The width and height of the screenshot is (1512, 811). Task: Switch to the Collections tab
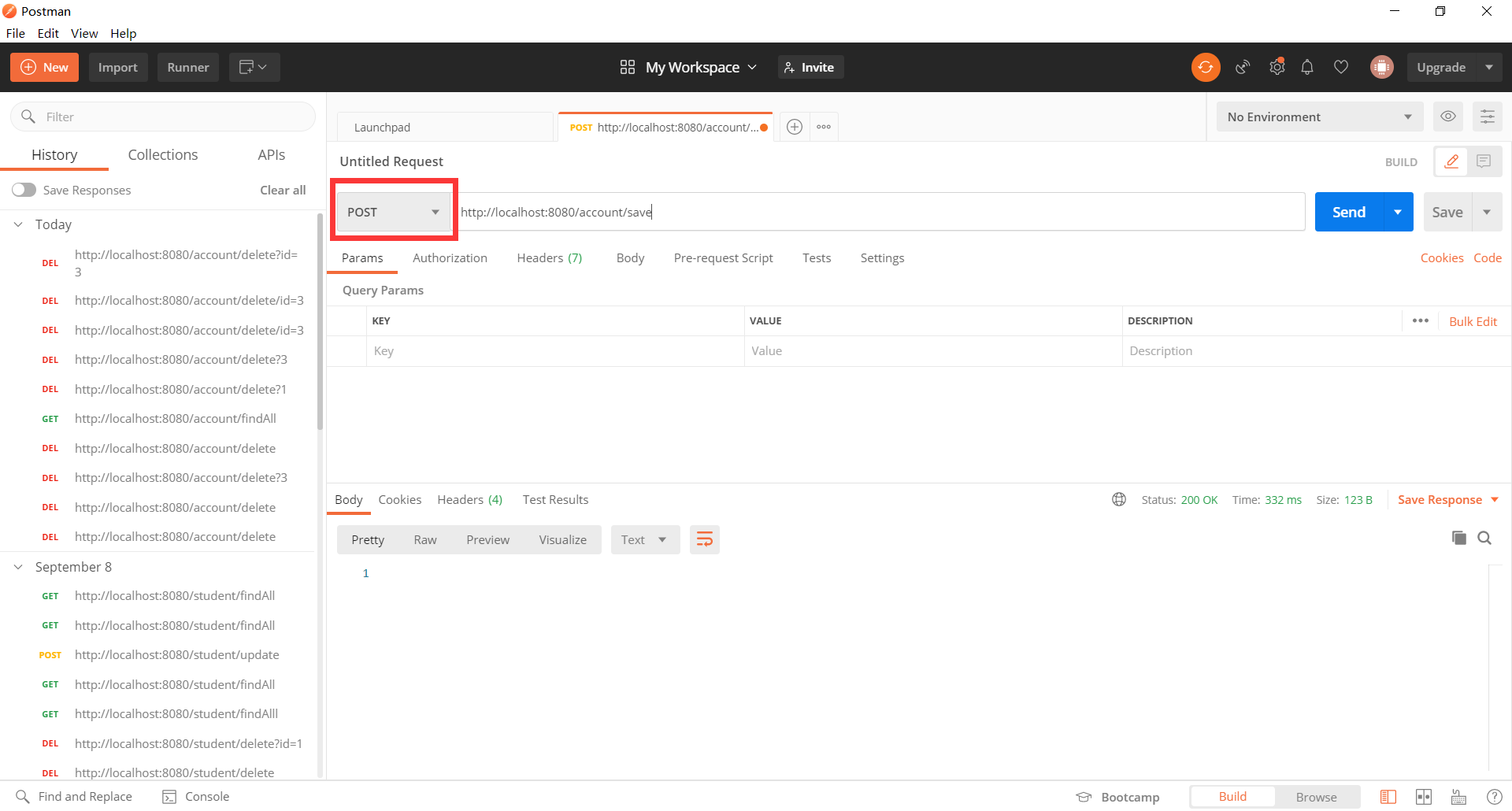(163, 154)
